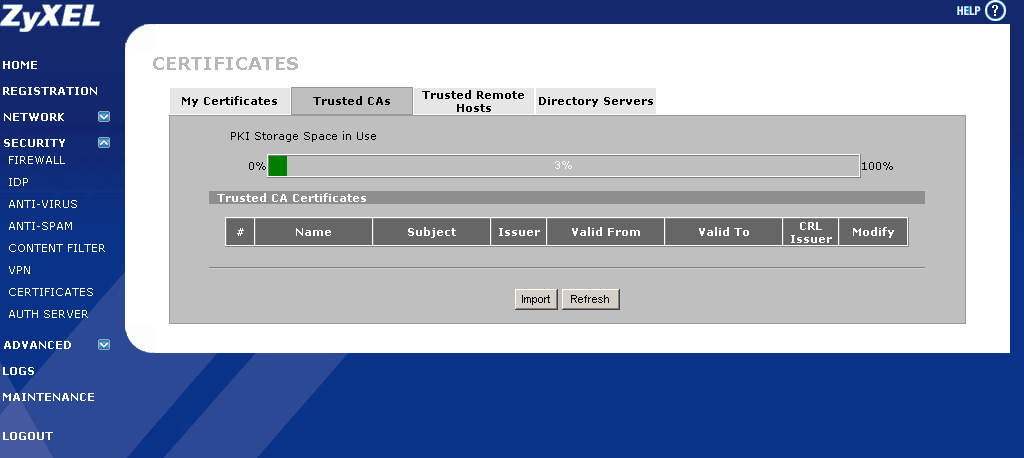Click the Issuer column header
The image size is (1024, 458).
[x=519, y=232]
